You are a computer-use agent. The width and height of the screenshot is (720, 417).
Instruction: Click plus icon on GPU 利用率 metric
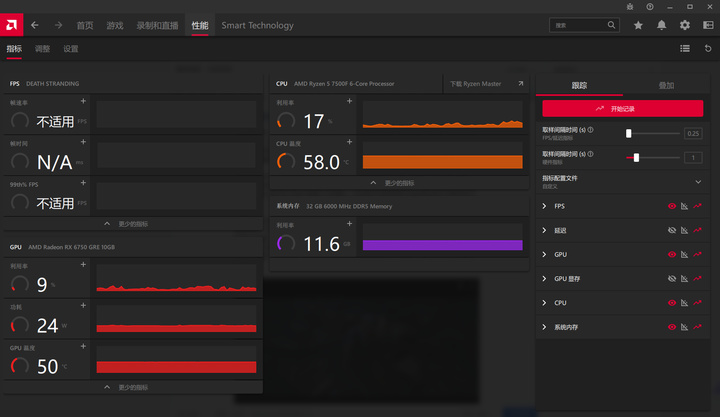[83, 265]
